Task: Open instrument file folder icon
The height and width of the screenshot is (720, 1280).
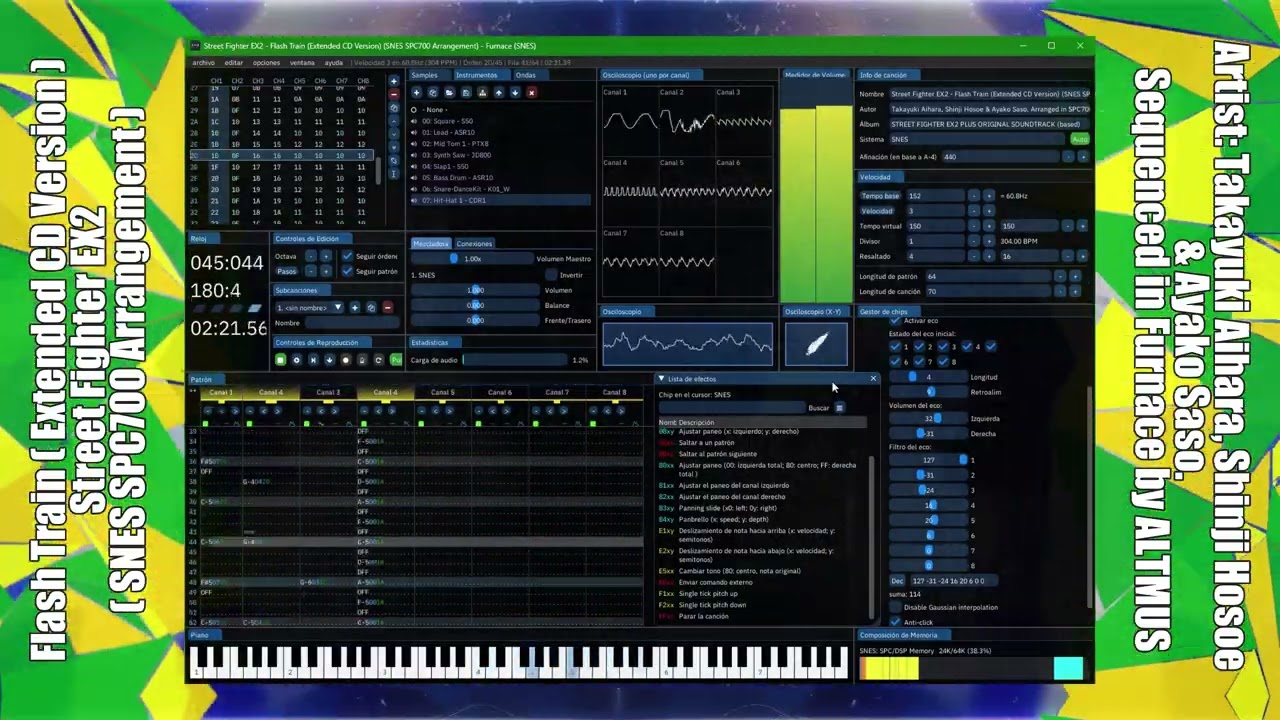Action: click(449, 92)
